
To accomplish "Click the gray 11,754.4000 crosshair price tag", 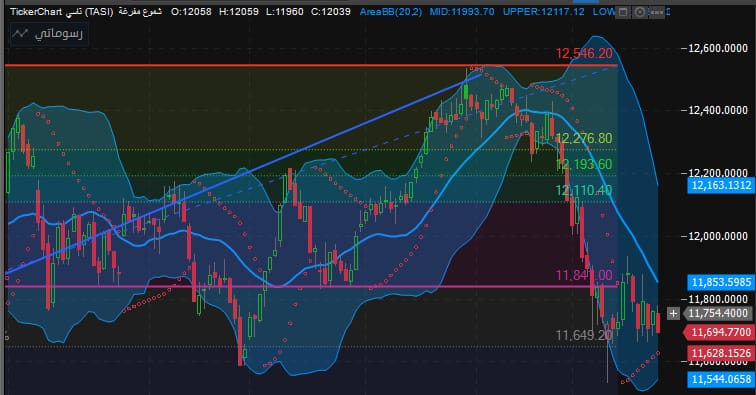I will click(x=718, y=313).
